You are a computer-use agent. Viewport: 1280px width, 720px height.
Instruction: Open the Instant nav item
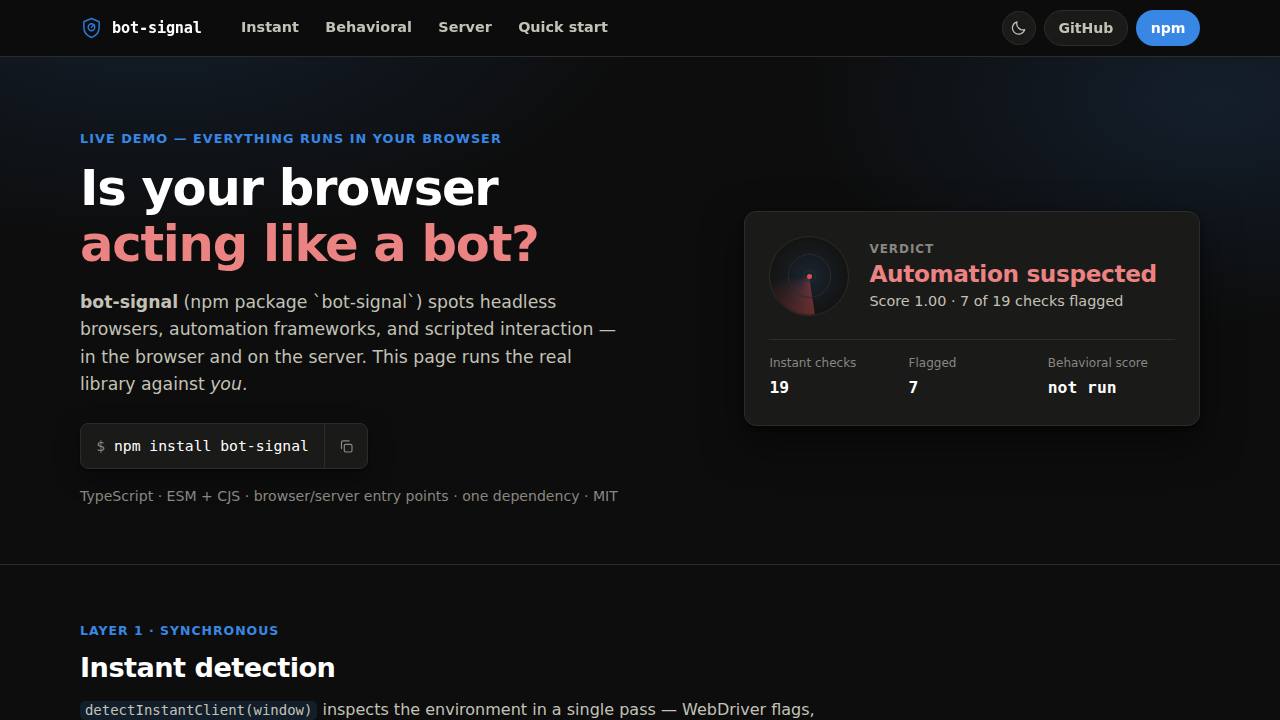click(270, 27)
